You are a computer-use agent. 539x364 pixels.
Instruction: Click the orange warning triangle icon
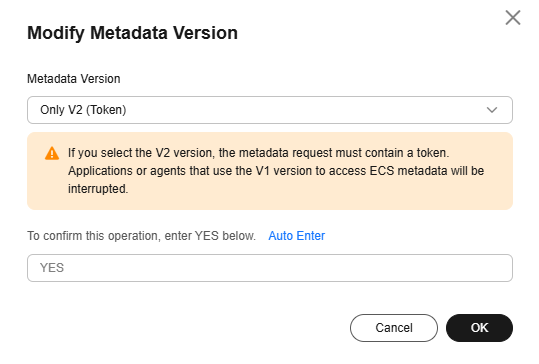pos(52,153)
